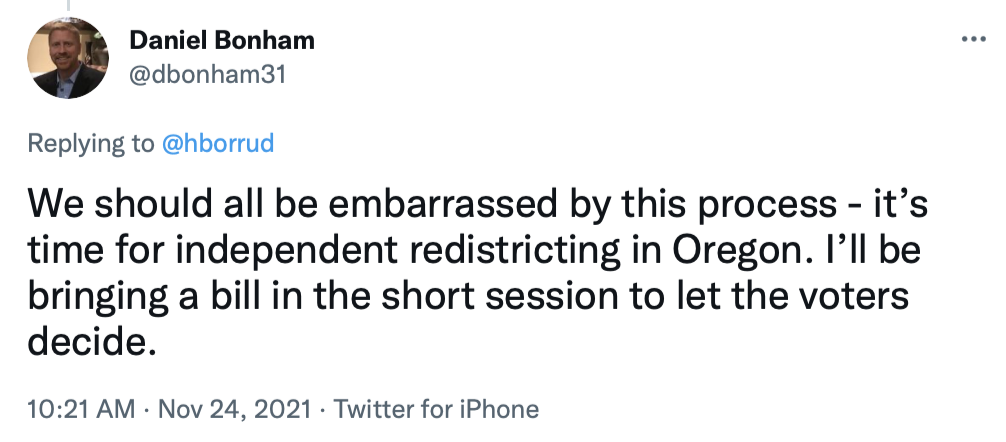This screenshot has width=1006, height=442.
Task: Click the word "time" starting the second line
Action: coord(62,250)
